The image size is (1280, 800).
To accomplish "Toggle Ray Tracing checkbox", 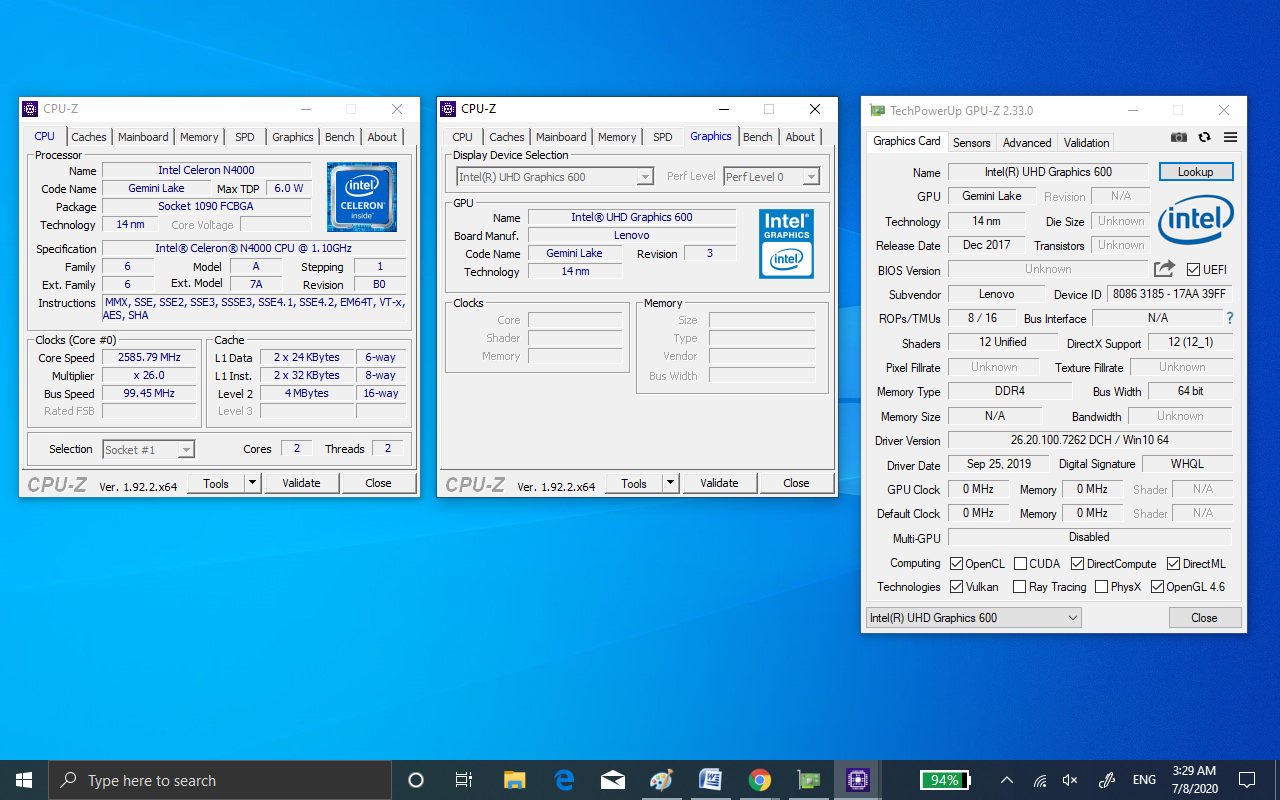I will tap(1019, 587).
